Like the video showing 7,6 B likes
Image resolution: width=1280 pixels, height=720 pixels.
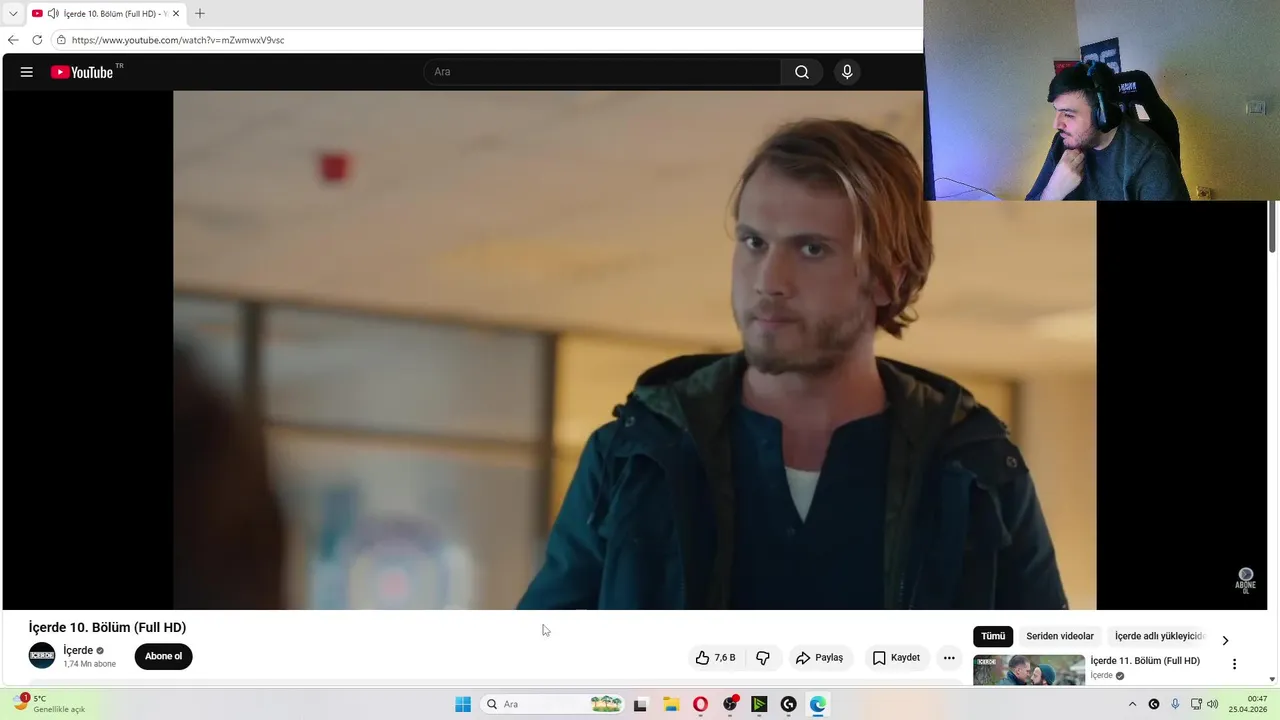pyautogui.click(x=716, y=658)
